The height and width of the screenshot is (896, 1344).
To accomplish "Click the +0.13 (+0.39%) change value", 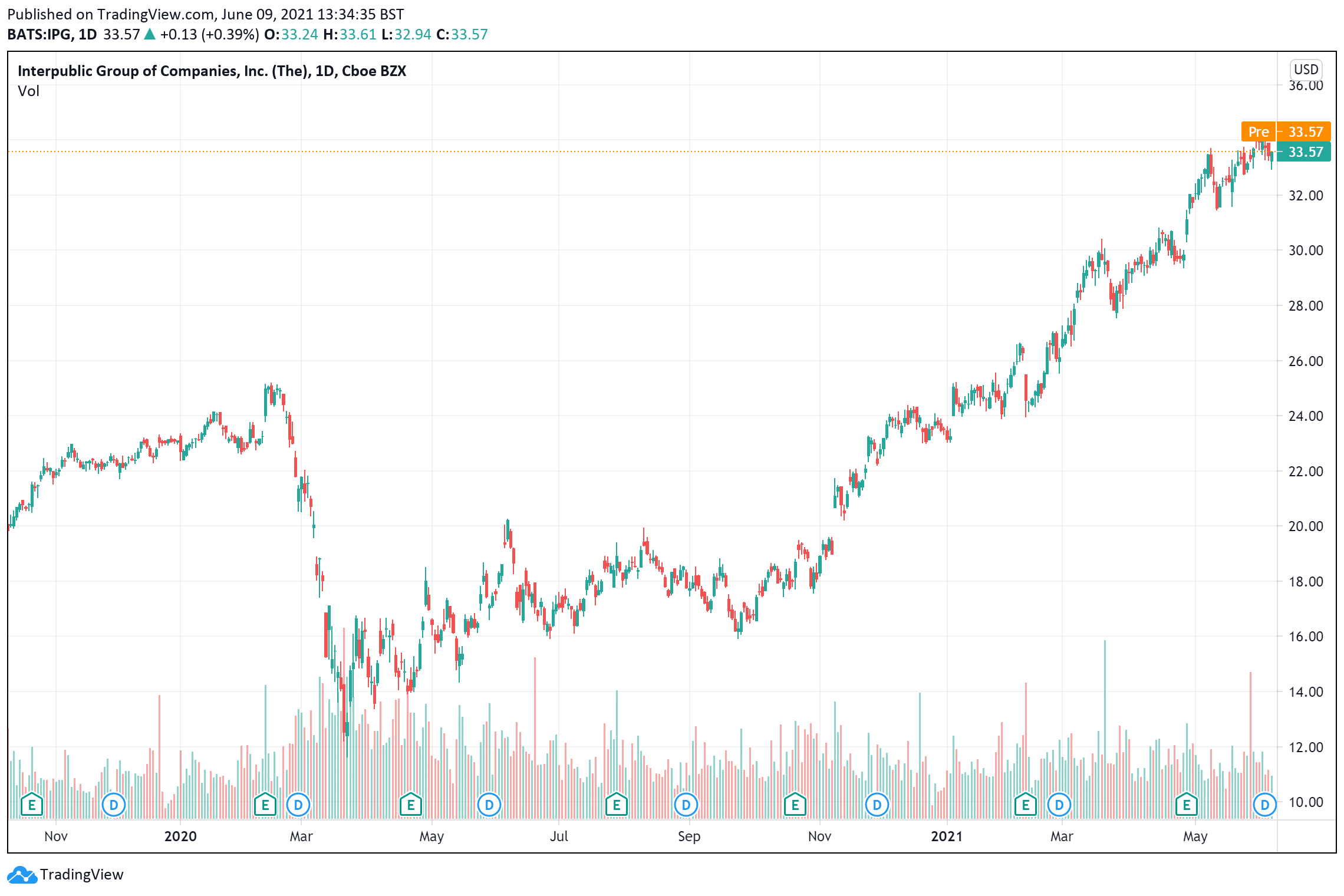I will [209, 34].
